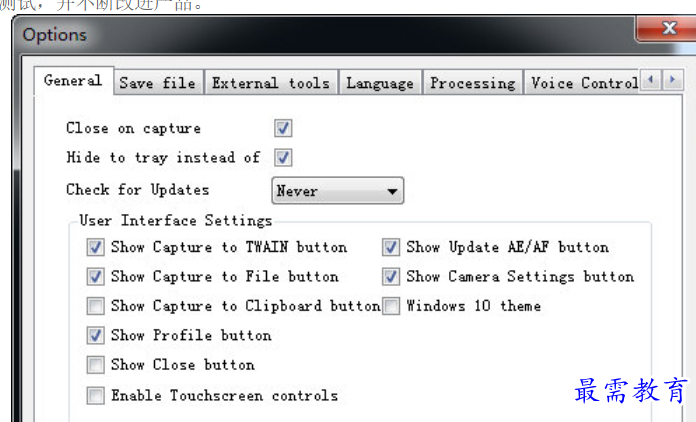Open the Check for Updates dropdown
The image size is (696, 422).
point(338,191)
